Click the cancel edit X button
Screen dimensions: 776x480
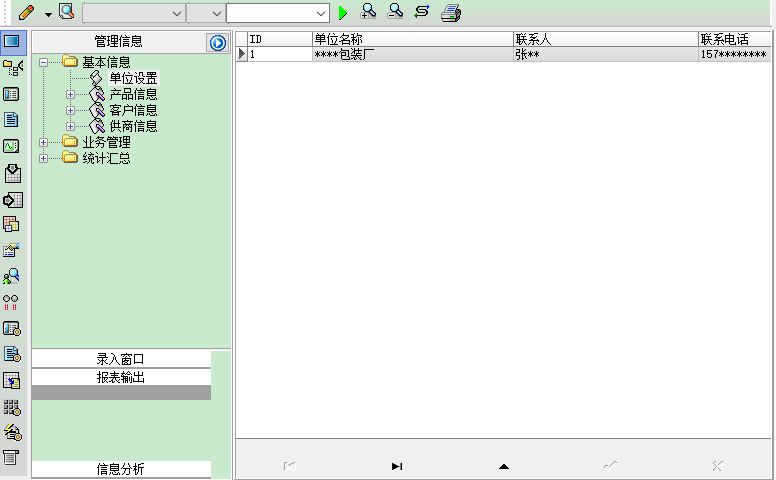point(718,466)
